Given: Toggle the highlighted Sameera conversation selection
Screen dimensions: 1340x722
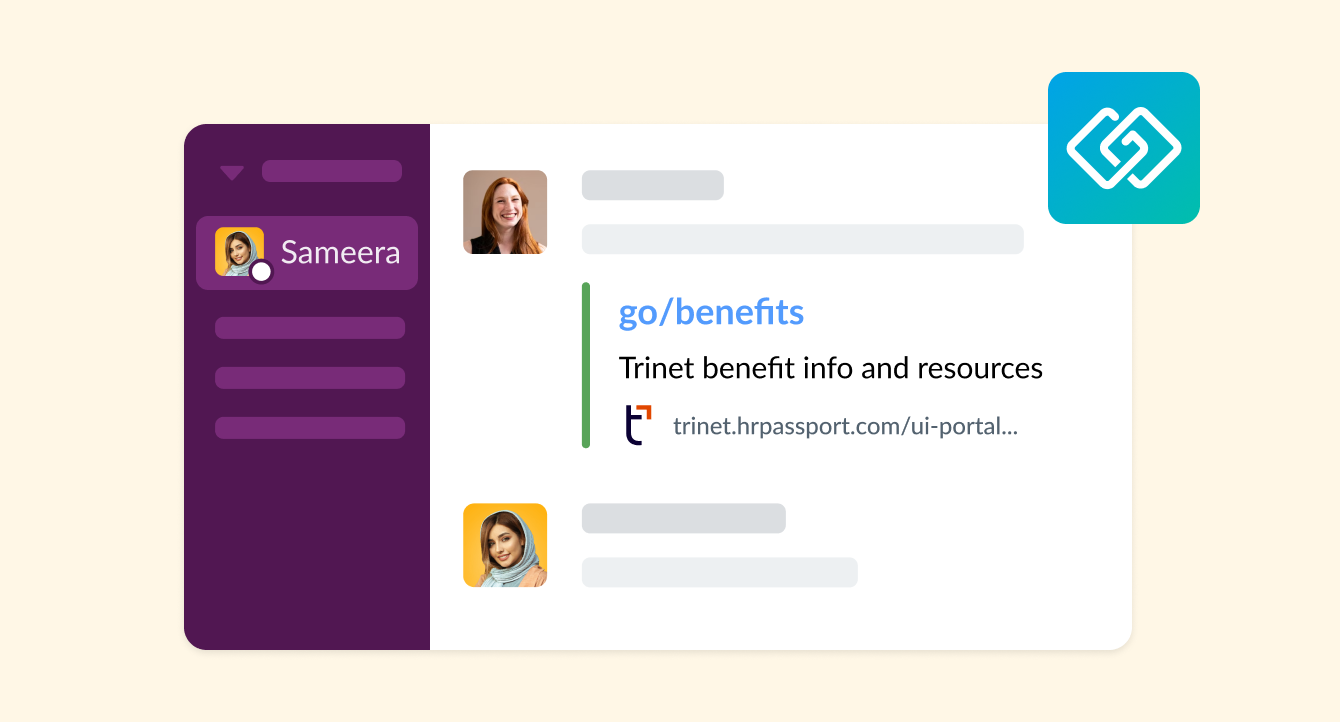Looking at the screenshot, I should pos(306,252).
